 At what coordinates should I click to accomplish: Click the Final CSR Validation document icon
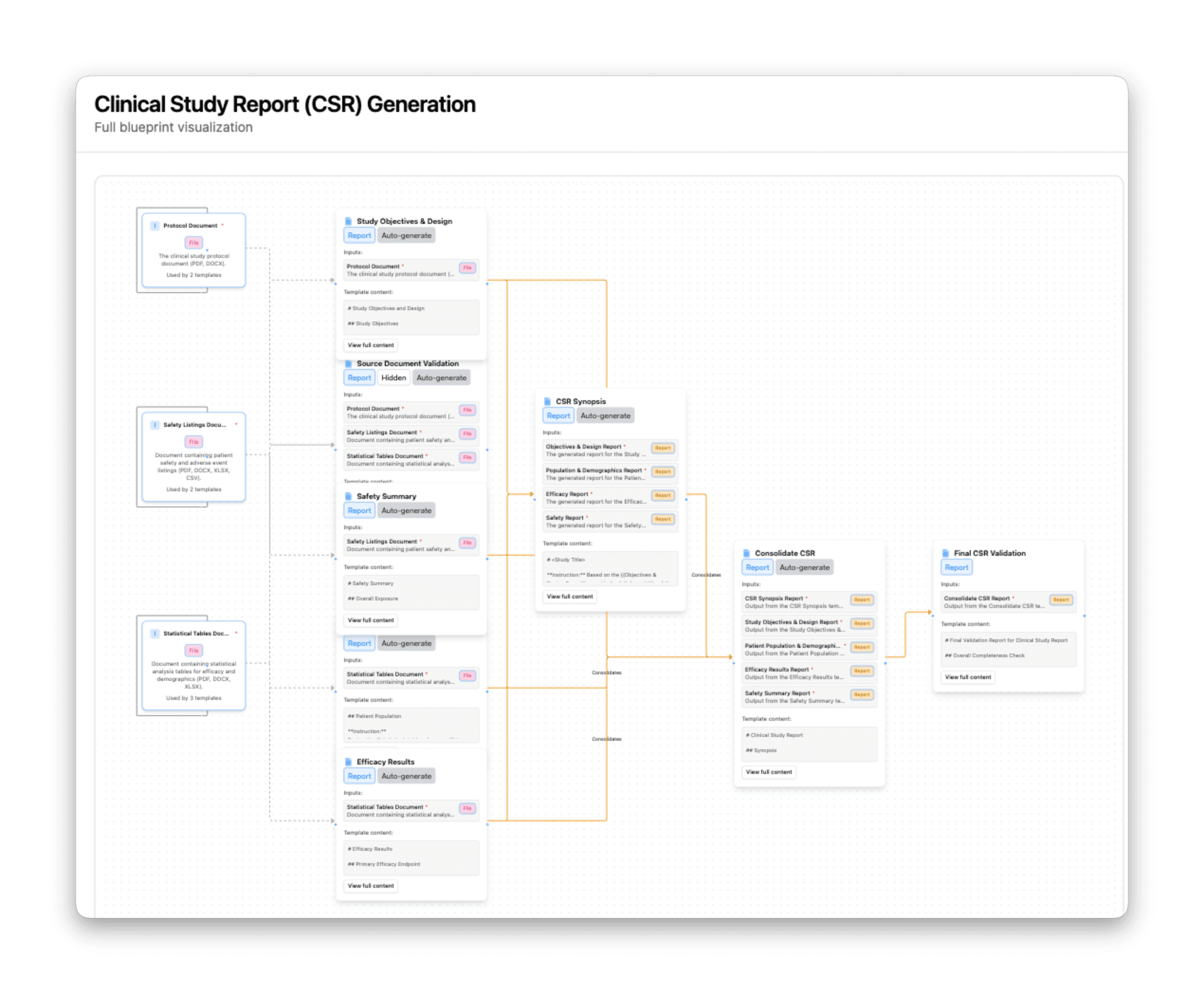[945, 553]
